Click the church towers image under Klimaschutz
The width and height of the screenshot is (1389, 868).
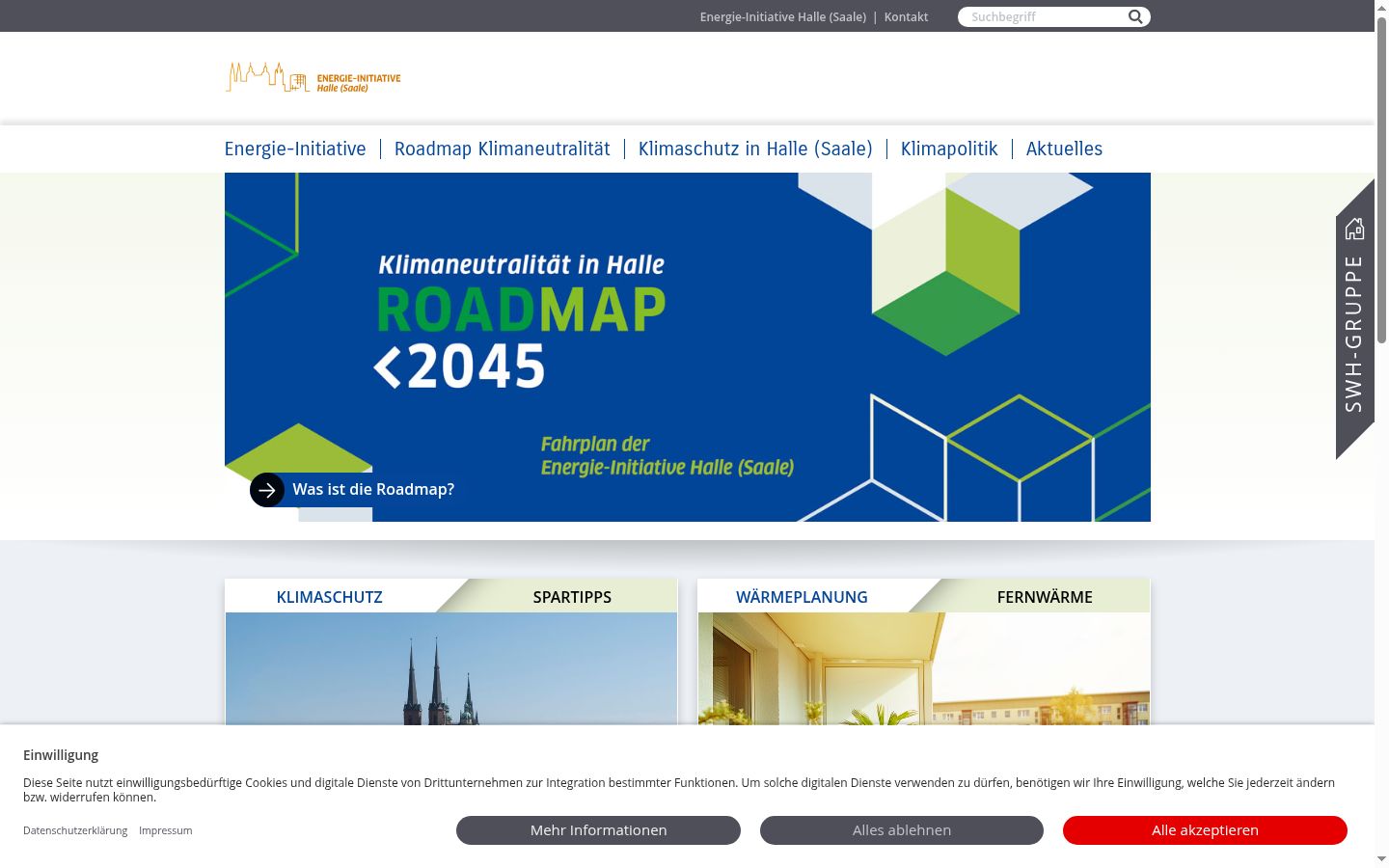451,668
